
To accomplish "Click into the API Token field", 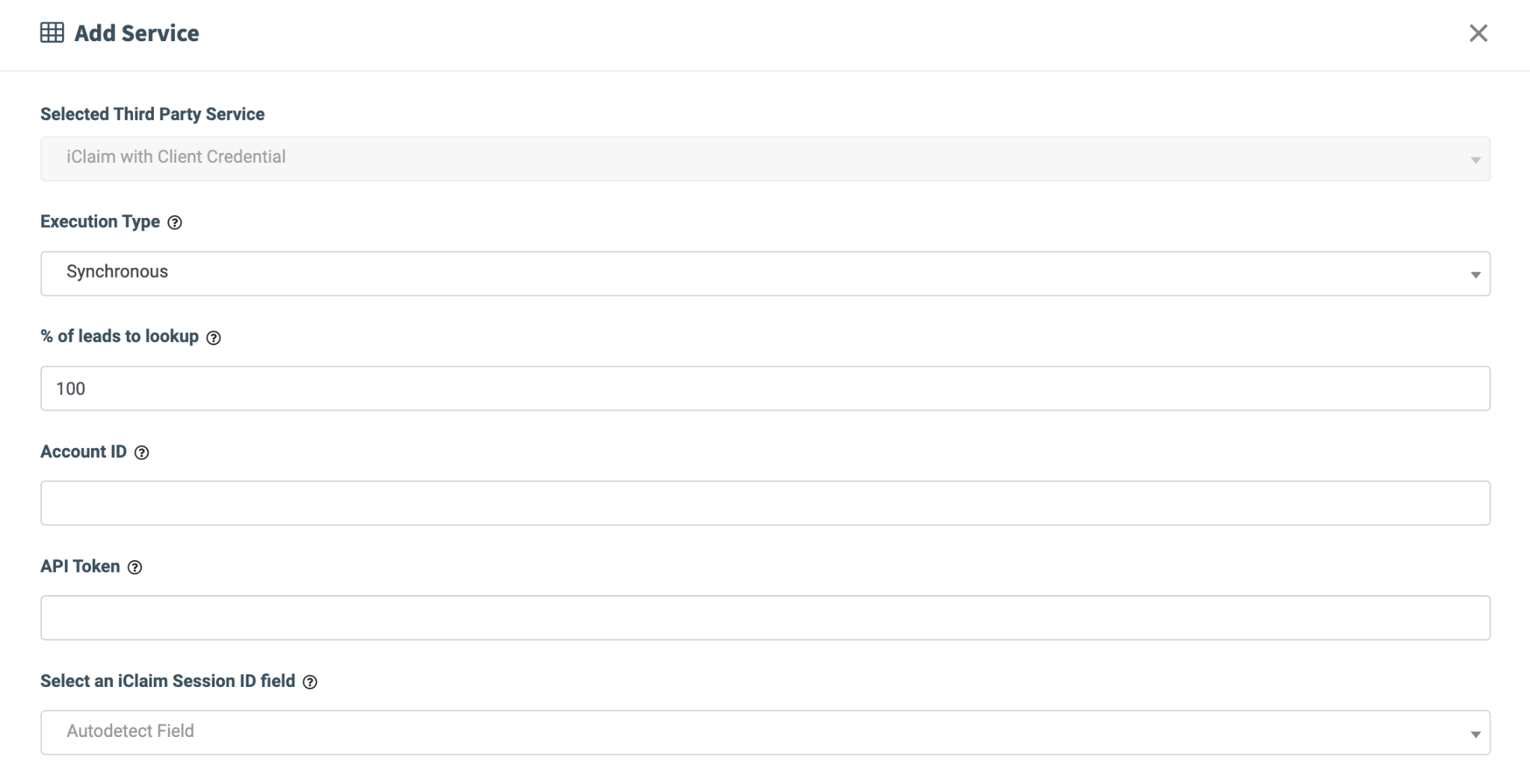I will point(765,617).
